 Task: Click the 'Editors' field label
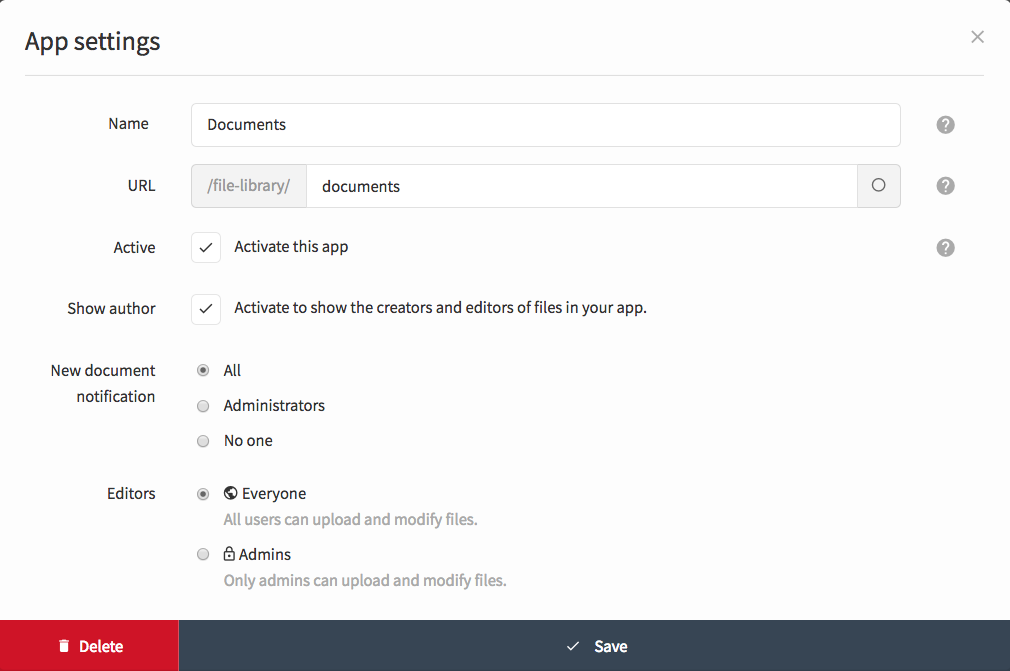coord(131,494)
